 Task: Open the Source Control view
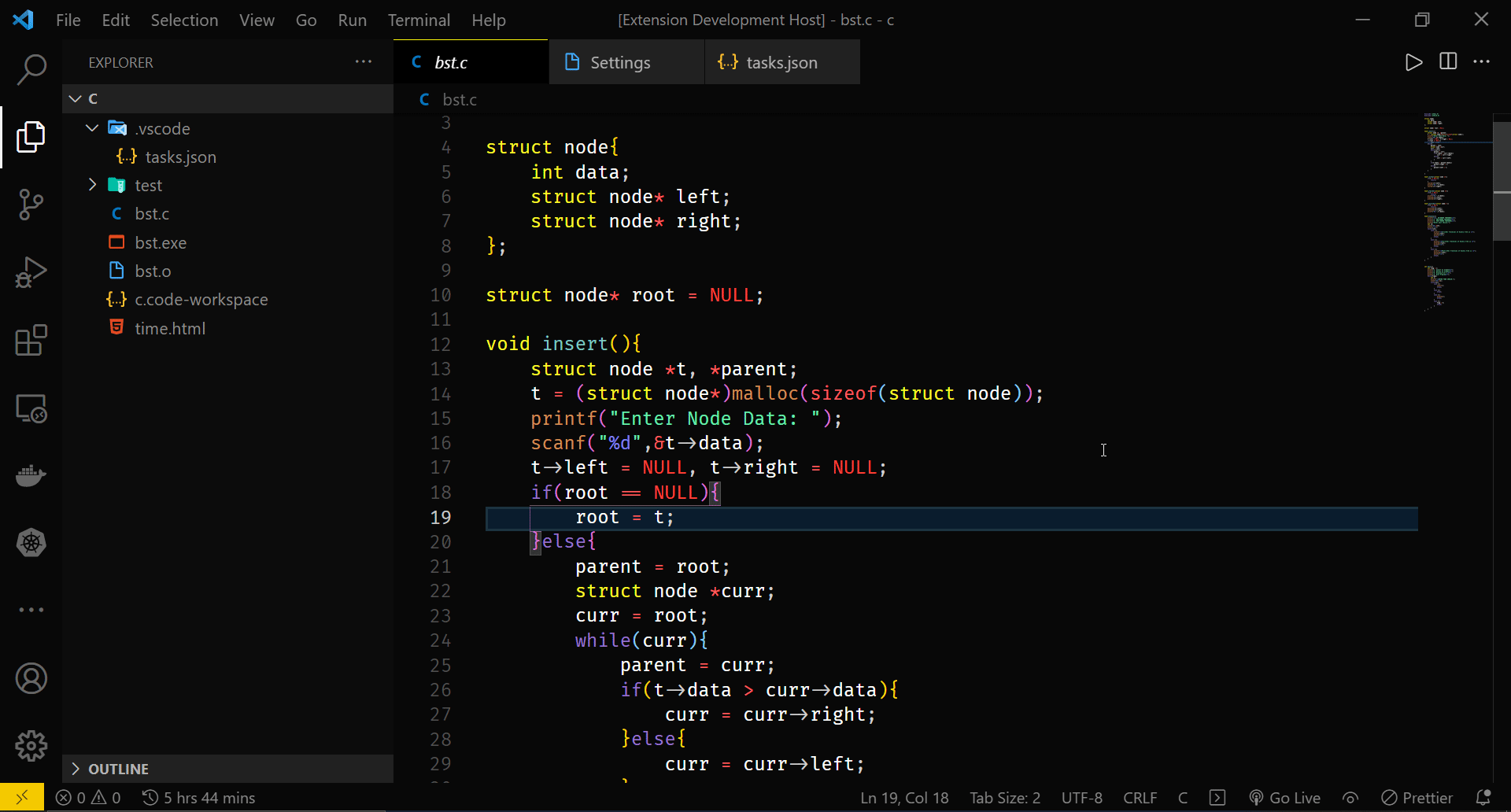[x=31, y=205]
